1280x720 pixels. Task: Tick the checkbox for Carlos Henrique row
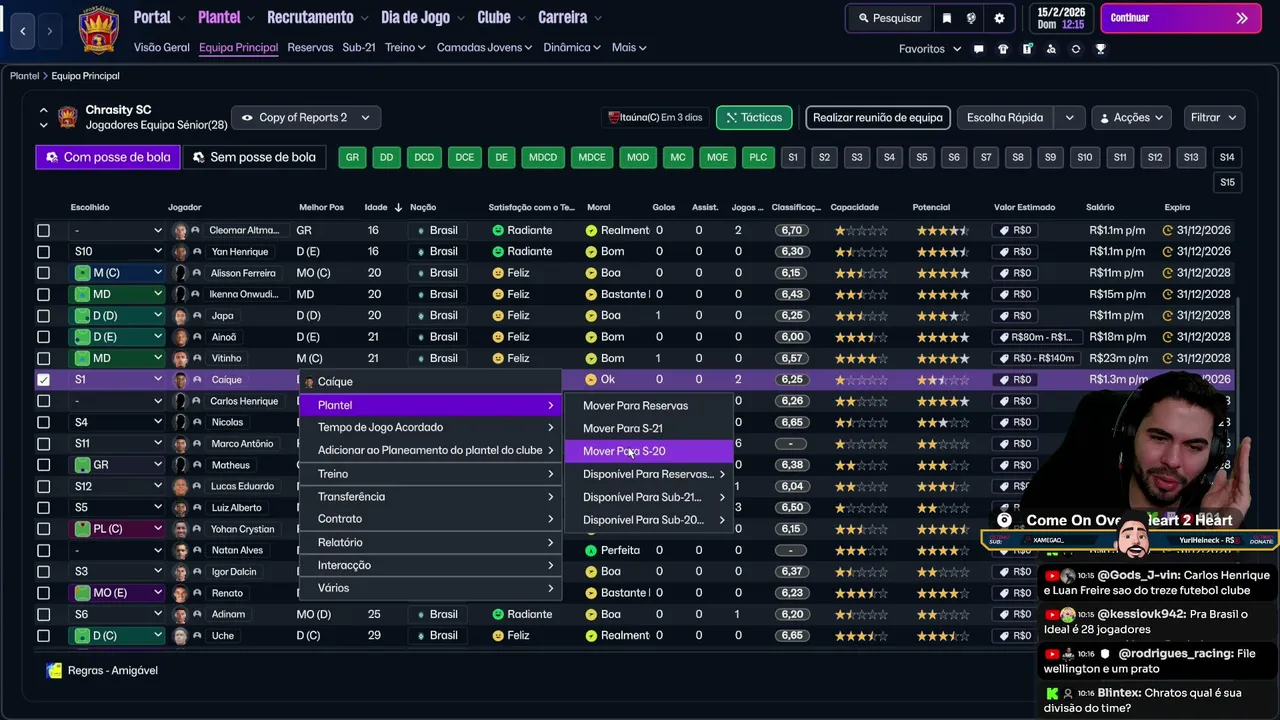coord(43,401)
